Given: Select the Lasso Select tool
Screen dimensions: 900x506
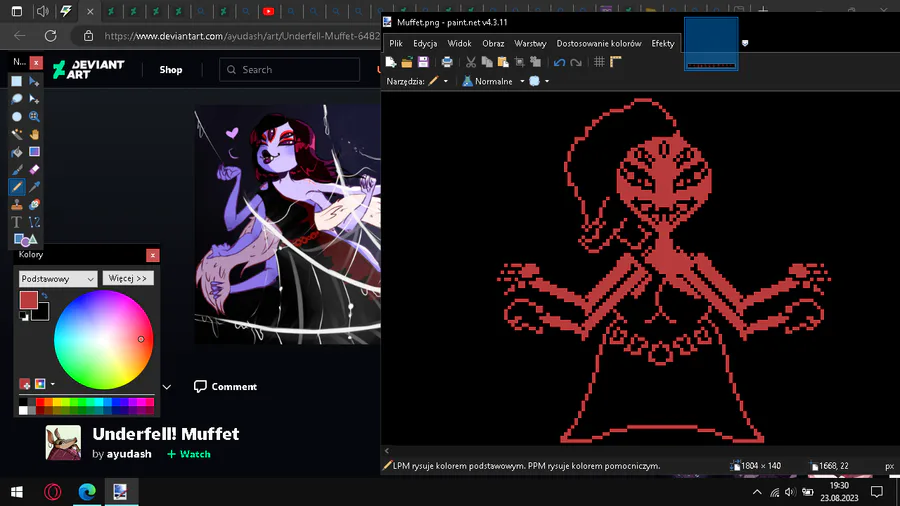Looking at the screenshot, I should click(x=17, y=99).
